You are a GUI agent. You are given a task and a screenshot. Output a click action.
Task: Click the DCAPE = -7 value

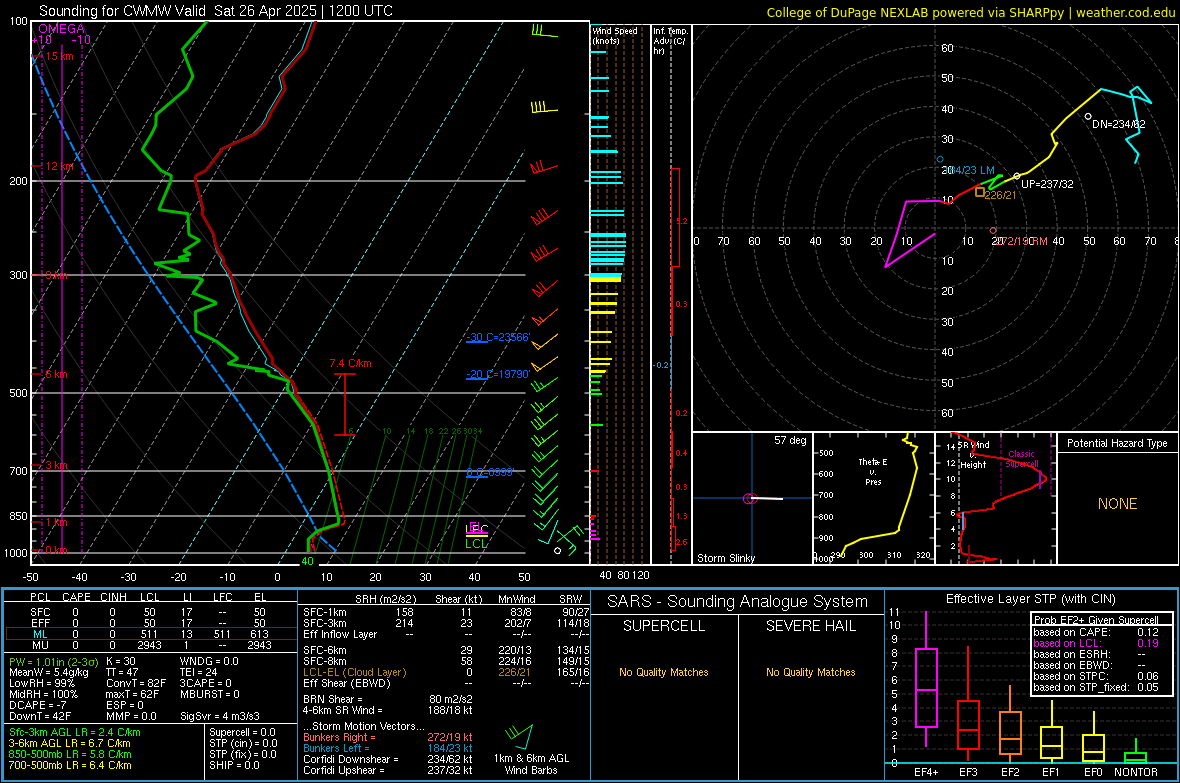click(x=38, y=705)
